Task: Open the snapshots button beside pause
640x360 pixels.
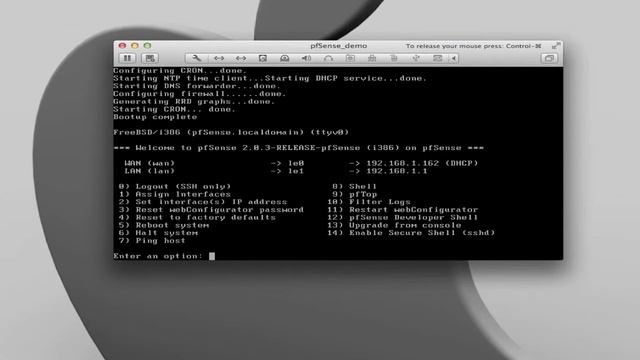Action: click(x=150, y=58)
